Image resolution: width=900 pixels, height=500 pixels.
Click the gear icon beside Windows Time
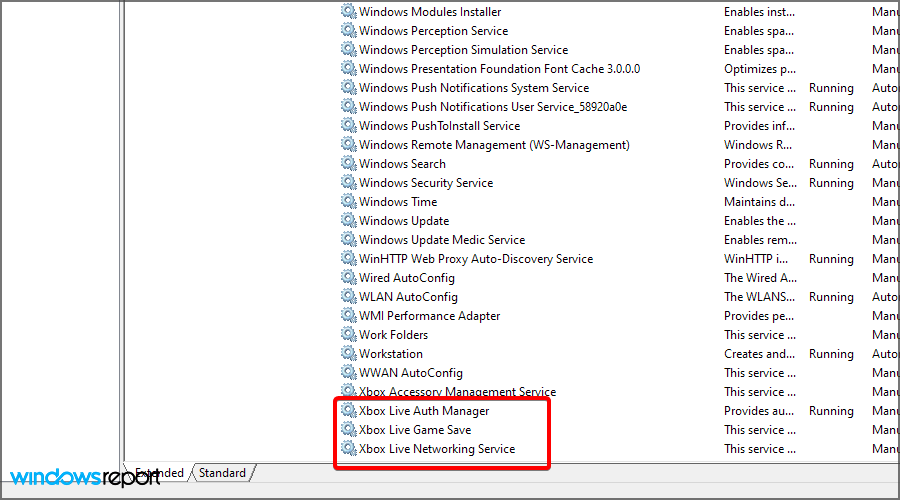click(348, 201)
